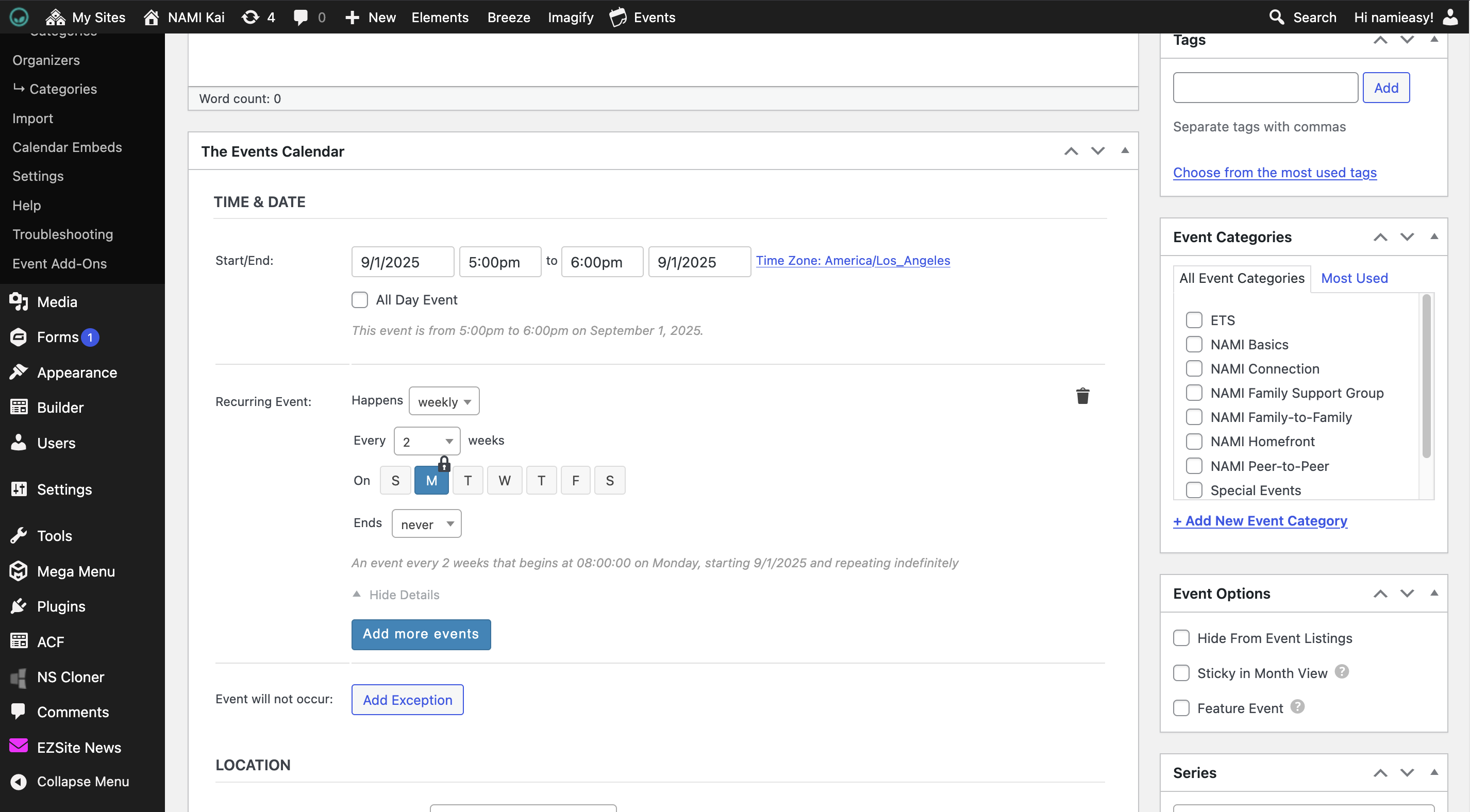Viewport: 1470px width, 812px height.
Task: Click the updates refresh icon in admin bar
Action: tap(250, 17)
